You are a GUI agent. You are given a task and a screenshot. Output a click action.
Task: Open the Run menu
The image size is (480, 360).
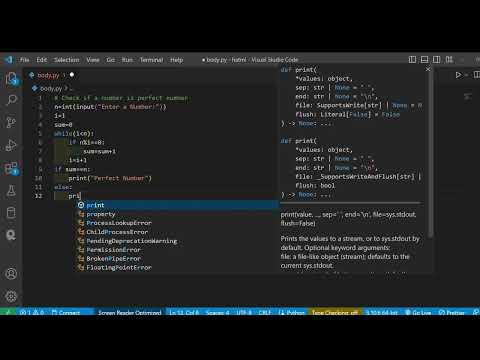(x=127, y=60)
